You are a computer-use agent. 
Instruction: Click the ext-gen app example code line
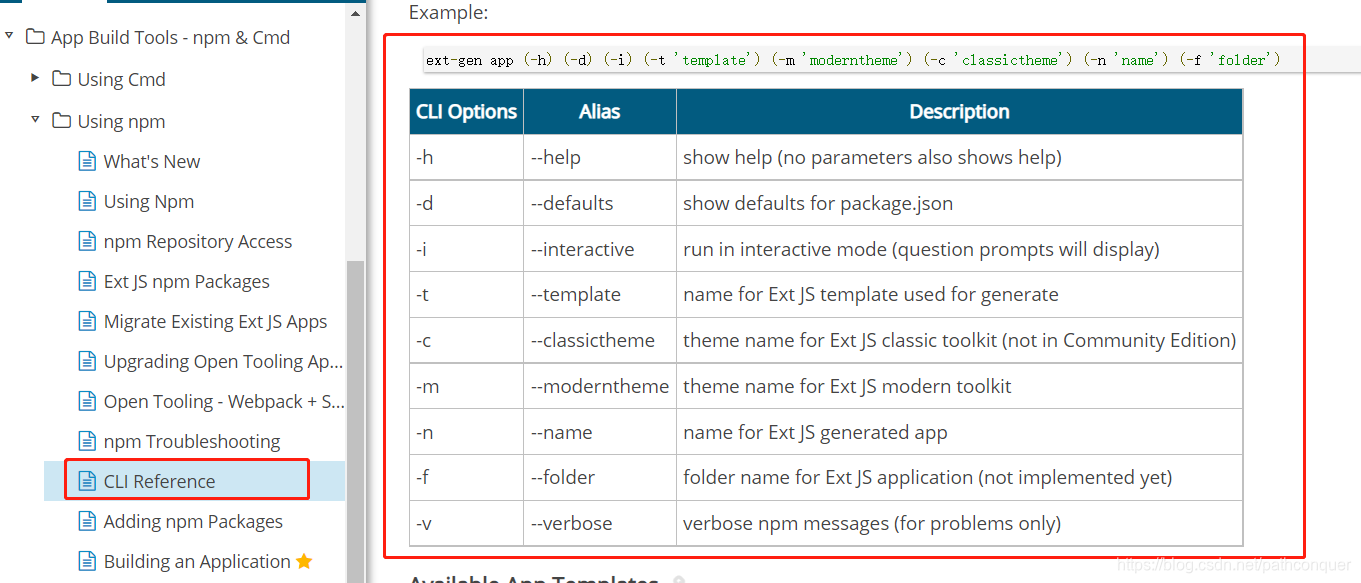click(853, 60)
